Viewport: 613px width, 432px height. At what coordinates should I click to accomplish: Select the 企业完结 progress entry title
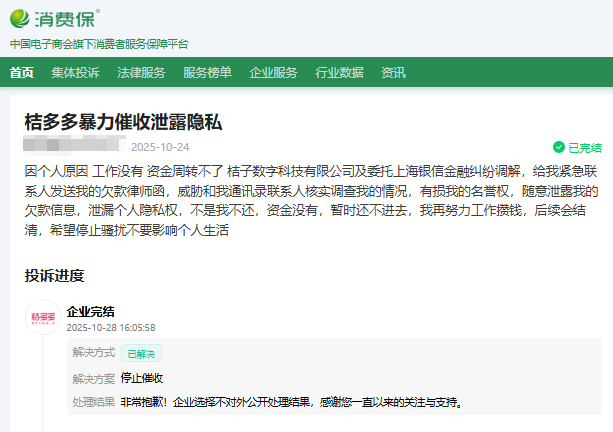coord(90,311)
